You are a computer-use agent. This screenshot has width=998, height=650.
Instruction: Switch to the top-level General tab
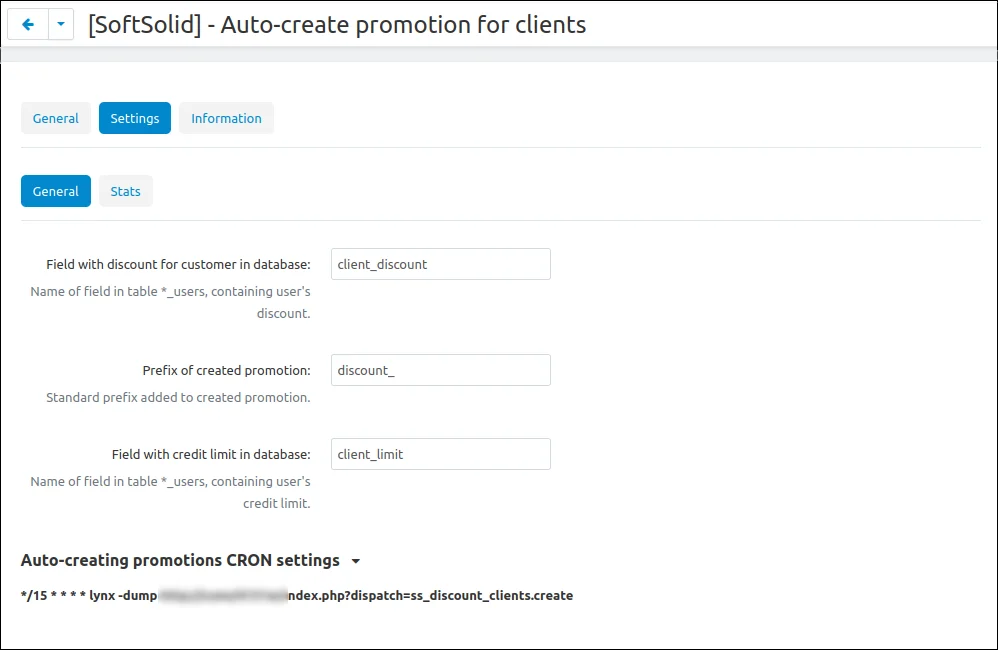click(x=56, y=118)
